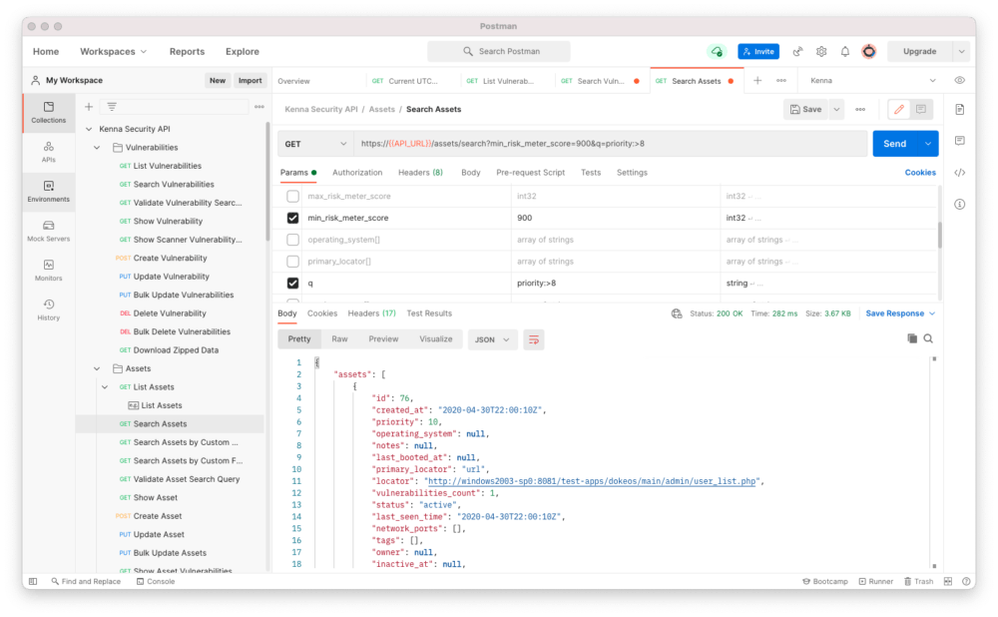The width and height of the screenshot is (998, 617).
Task: Open the comments icon in the right sidebar
Action: 960,141
